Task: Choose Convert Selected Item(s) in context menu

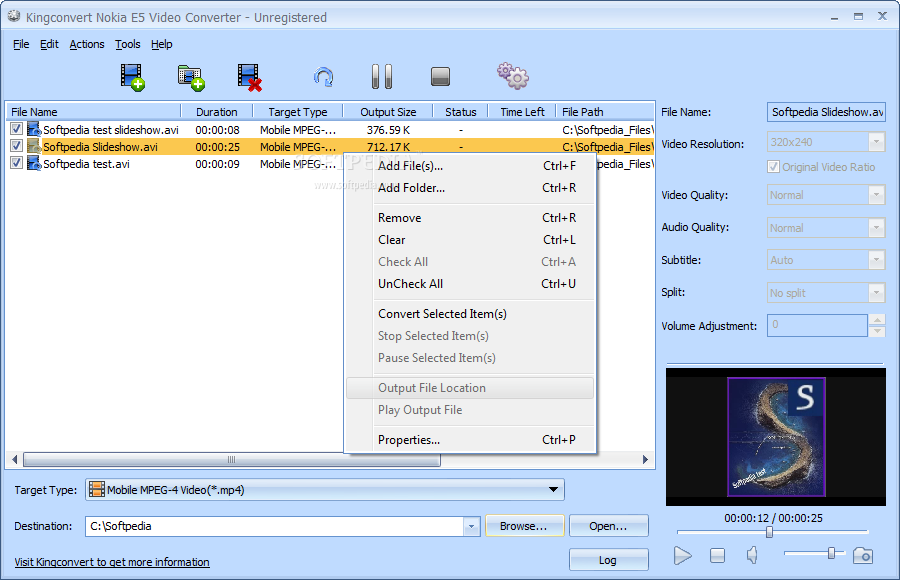Action: click(x=471, y=314)
